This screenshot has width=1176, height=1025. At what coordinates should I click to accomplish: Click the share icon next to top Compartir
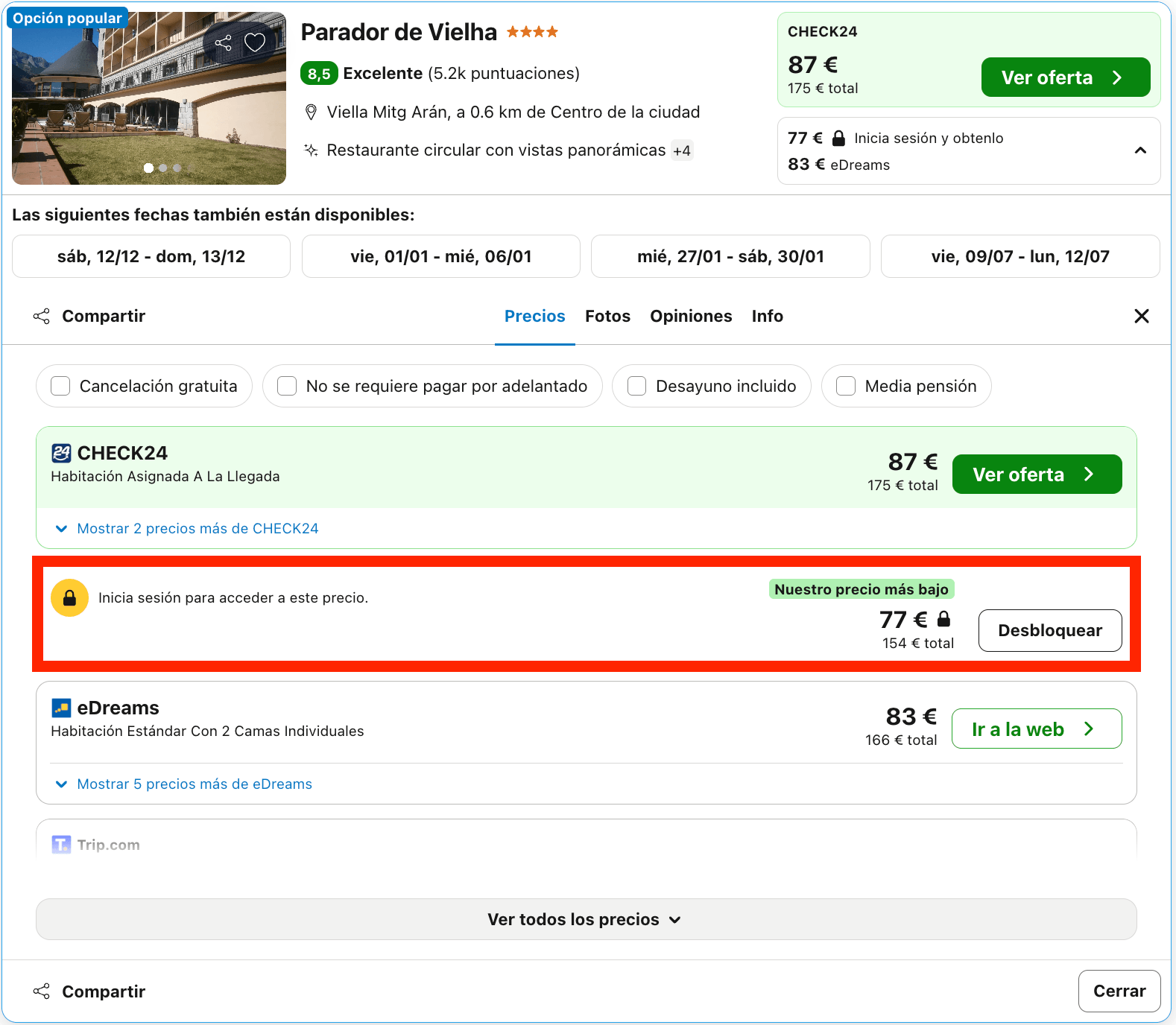[x=42, y=317]
